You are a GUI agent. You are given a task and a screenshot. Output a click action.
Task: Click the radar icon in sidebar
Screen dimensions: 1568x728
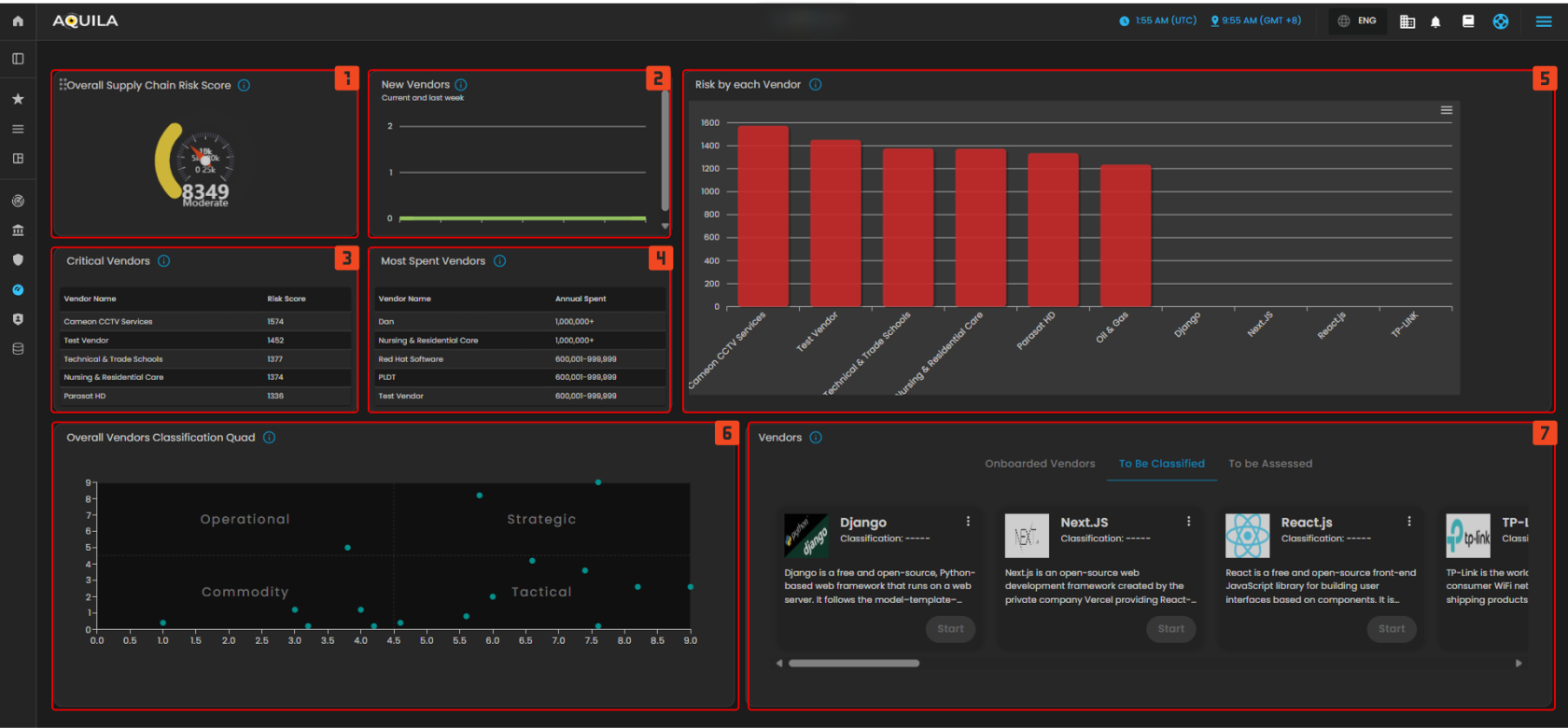[x=18, y=201]
